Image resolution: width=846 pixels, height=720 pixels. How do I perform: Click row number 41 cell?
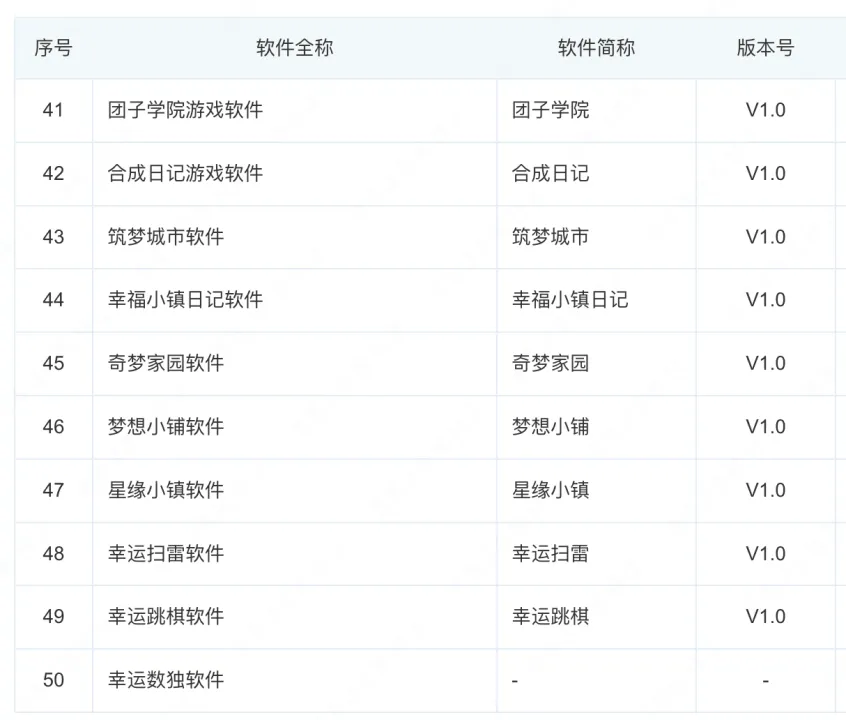point(53,110)
